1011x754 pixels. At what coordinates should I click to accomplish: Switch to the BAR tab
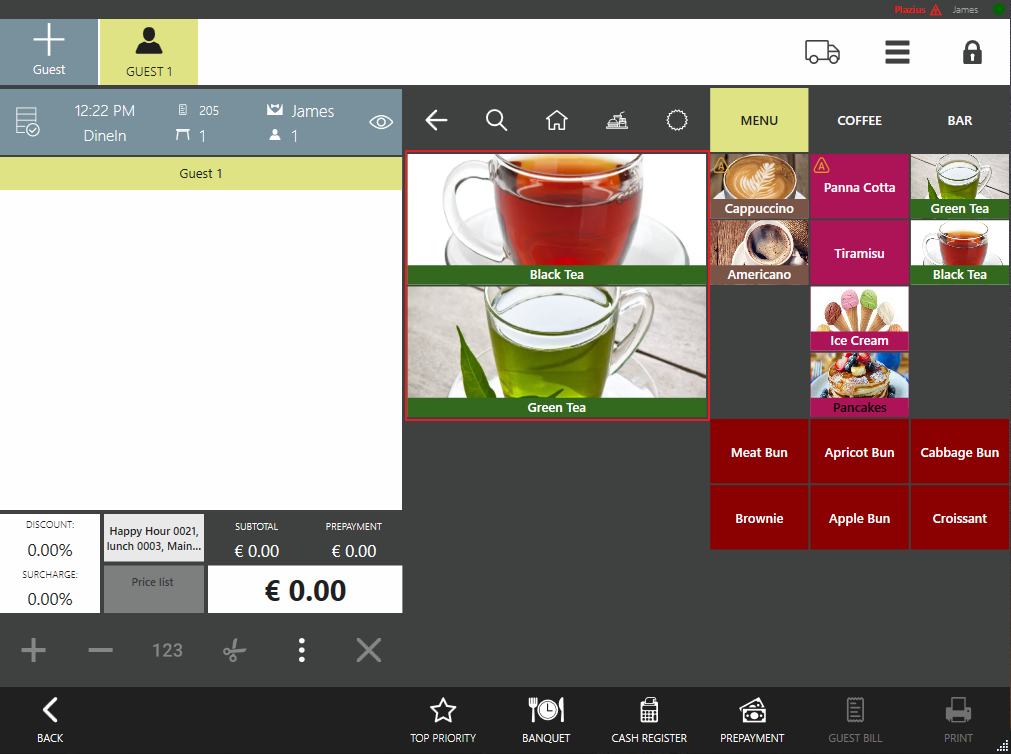(959, 120)
